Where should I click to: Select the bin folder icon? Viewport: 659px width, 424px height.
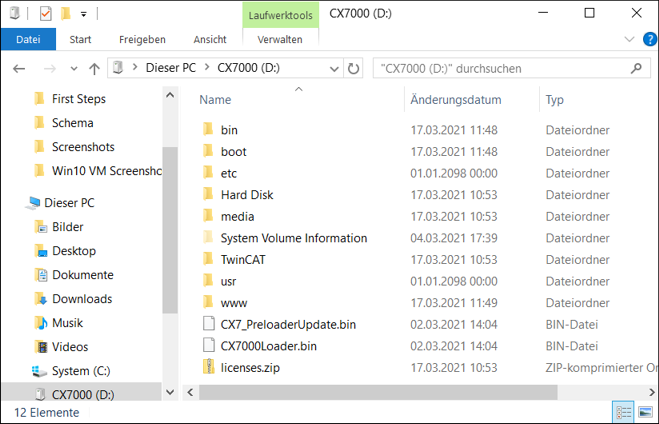208,129
